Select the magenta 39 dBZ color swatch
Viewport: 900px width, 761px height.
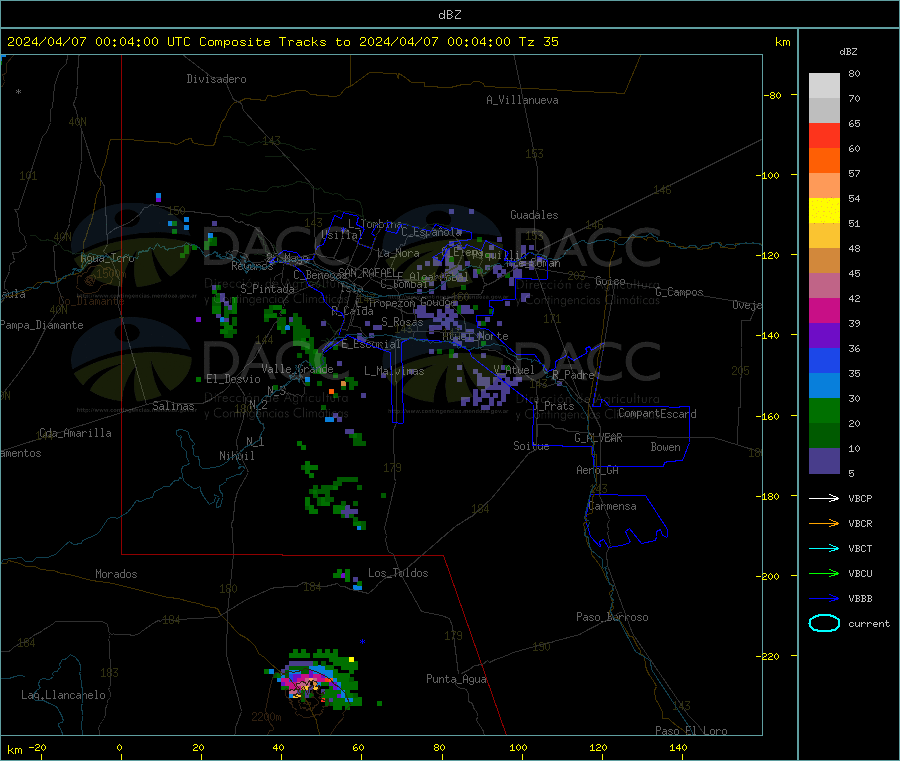pos(824,310)
